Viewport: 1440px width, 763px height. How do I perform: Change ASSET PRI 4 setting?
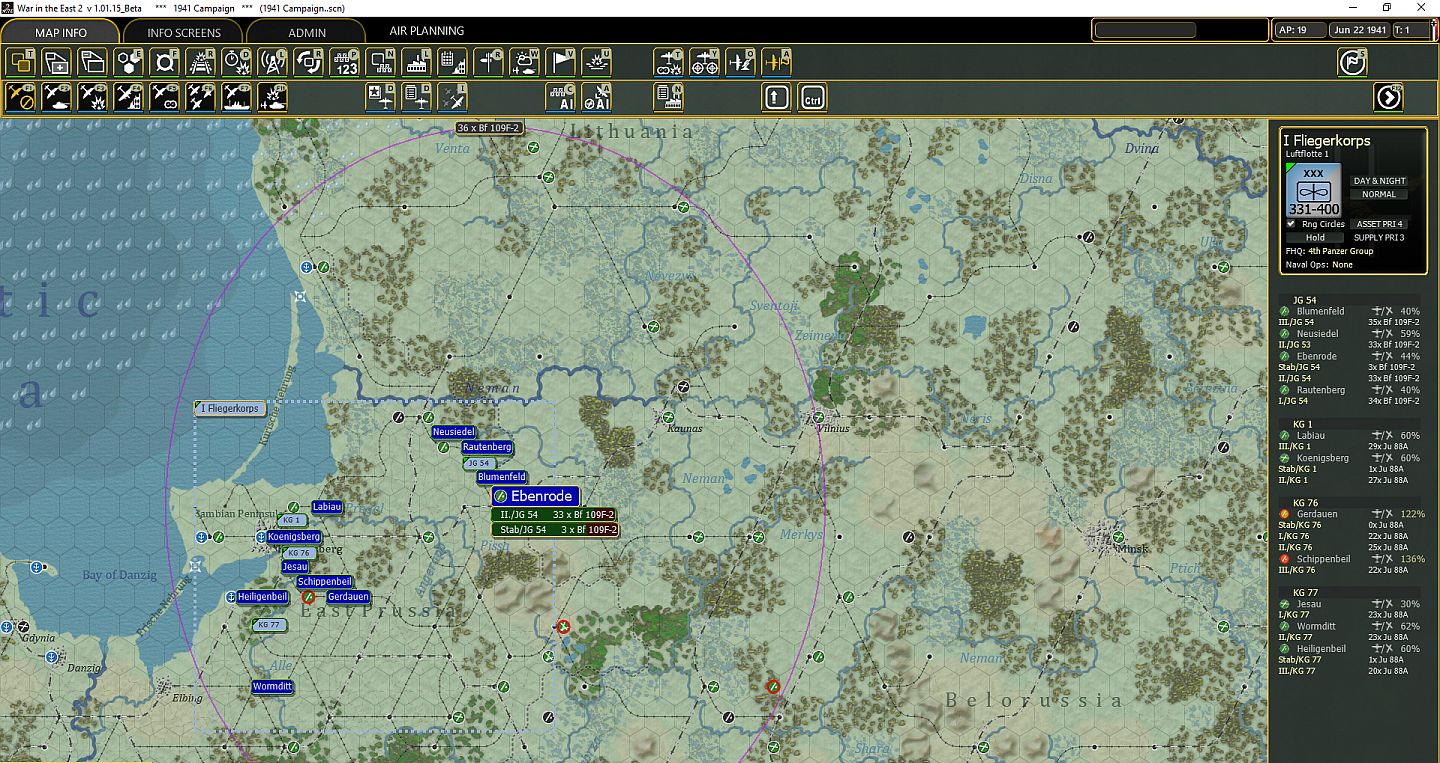[1379, 224]
